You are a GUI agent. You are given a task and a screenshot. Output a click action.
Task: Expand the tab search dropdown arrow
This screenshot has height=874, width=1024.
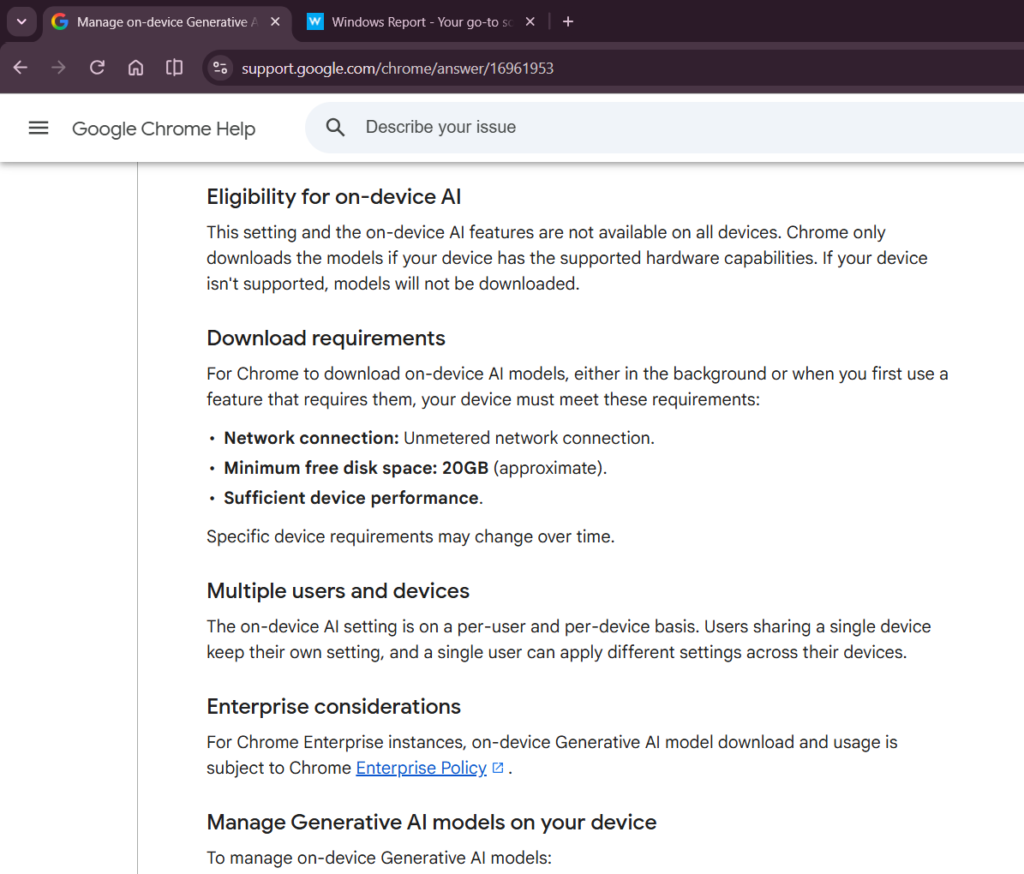coord(22,22)
